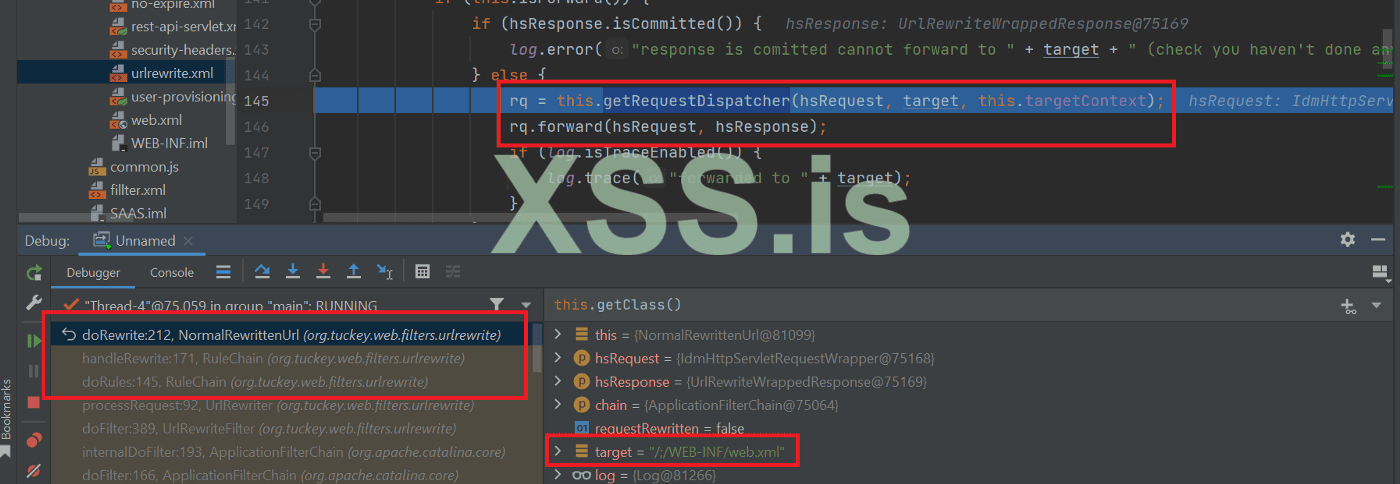Hide the Debug tool window
This screenshot has width=1400, height=484.
(1380, 240)
